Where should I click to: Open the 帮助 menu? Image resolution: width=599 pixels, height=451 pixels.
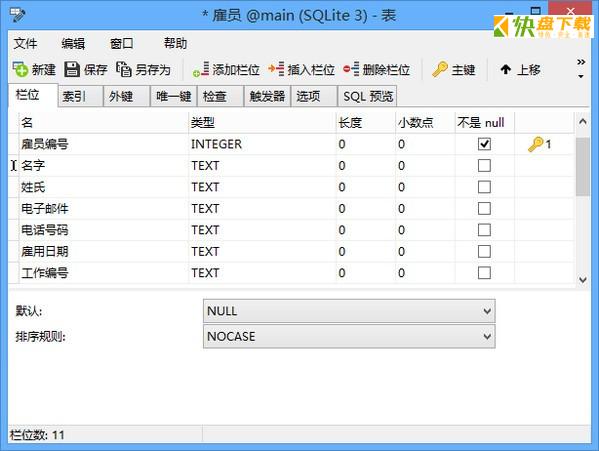[175, 43]
